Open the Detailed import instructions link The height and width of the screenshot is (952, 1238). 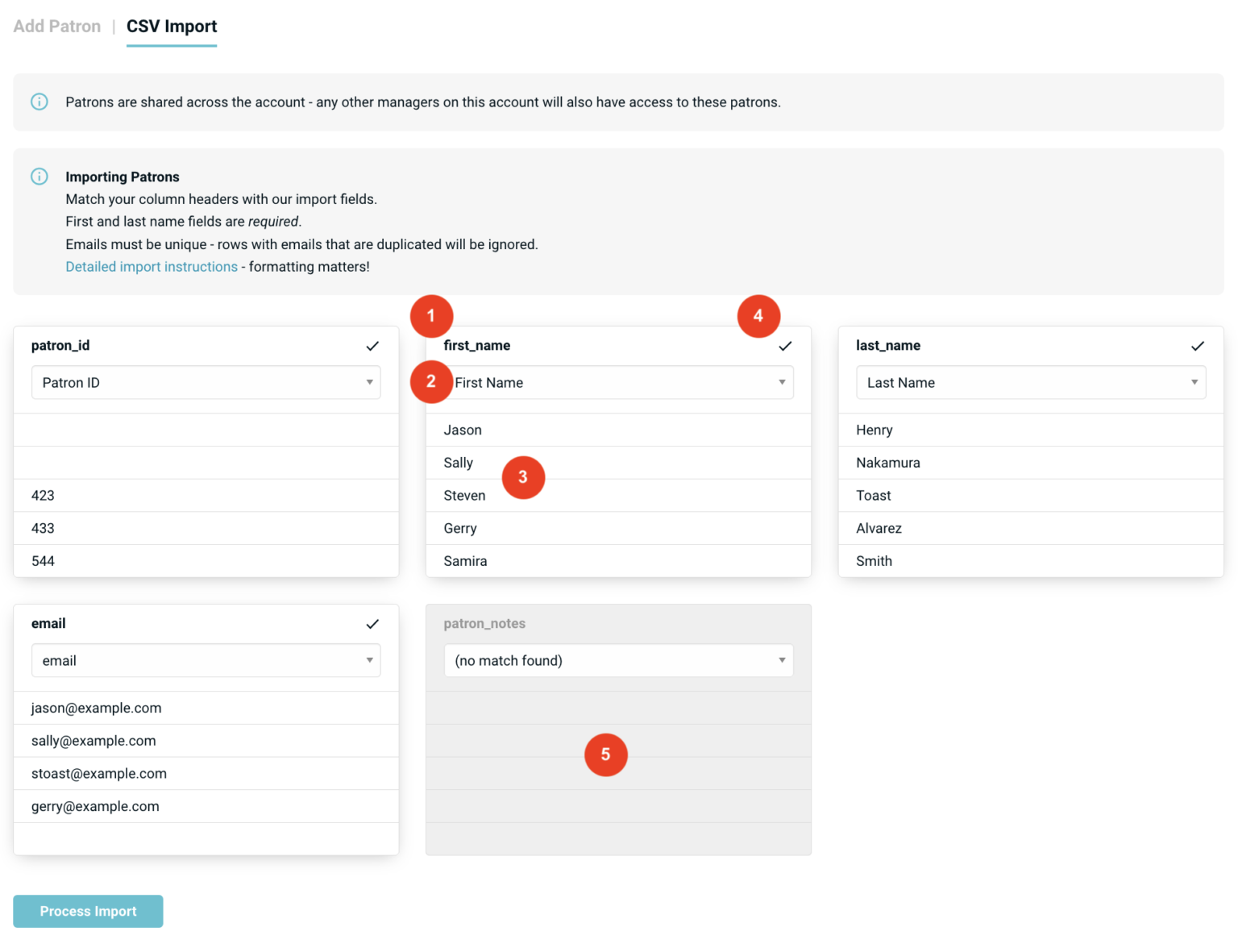pos(151,266)
